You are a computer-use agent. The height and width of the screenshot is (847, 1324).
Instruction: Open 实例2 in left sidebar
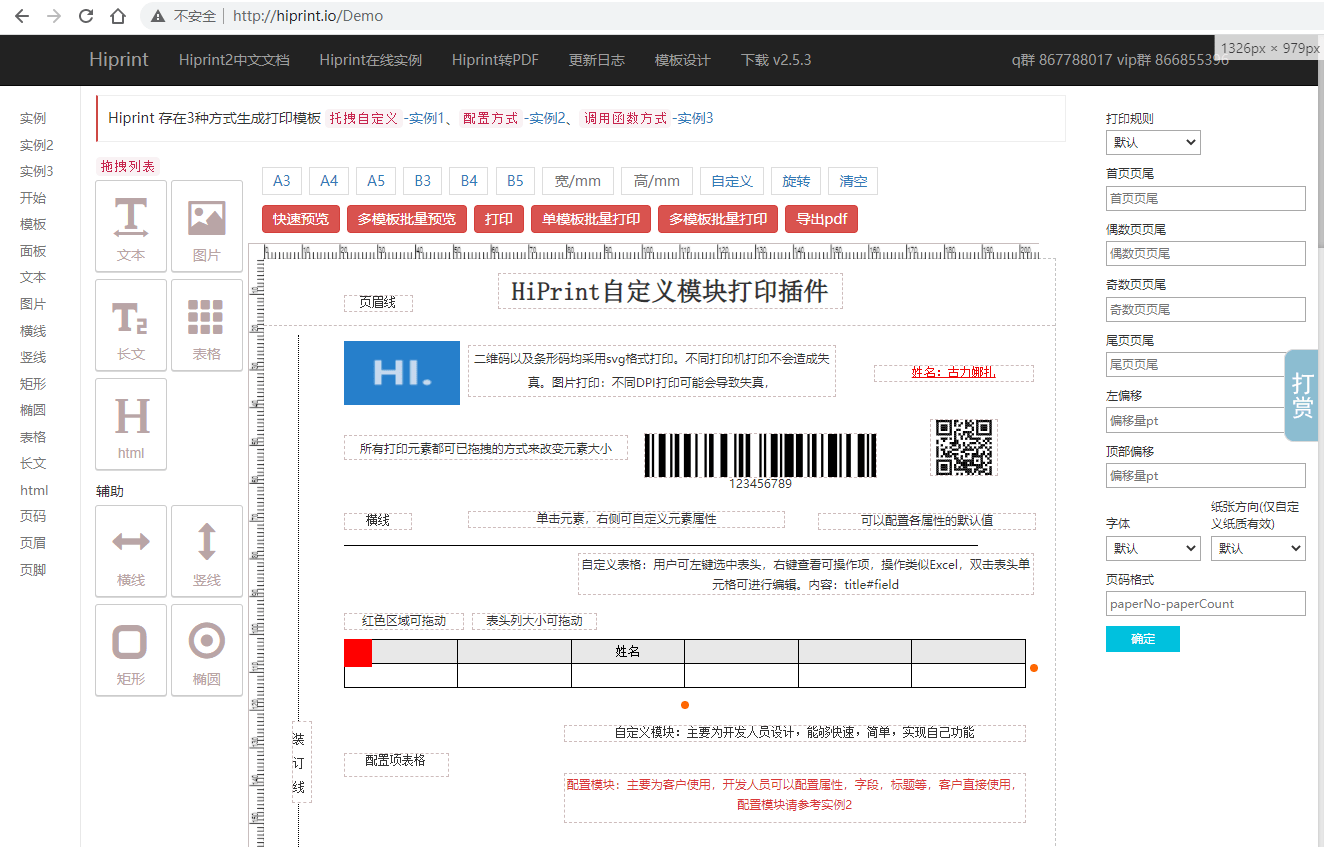37,145
